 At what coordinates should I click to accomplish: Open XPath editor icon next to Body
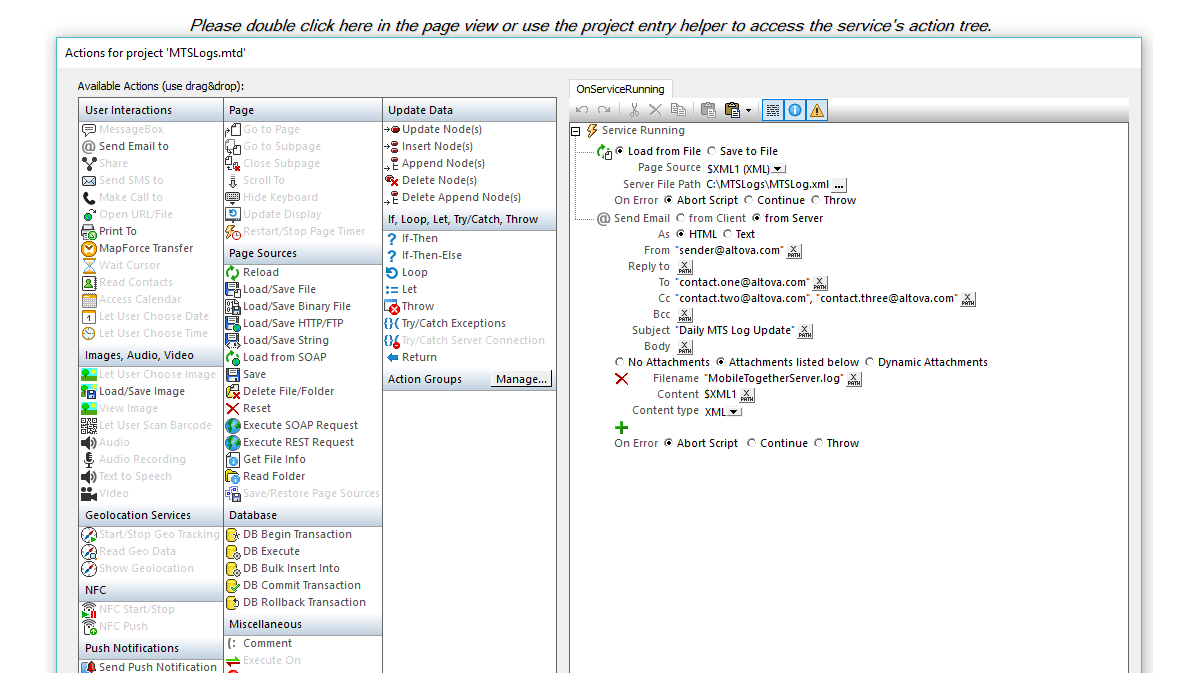pyautogui.click(x=685, y=347)
